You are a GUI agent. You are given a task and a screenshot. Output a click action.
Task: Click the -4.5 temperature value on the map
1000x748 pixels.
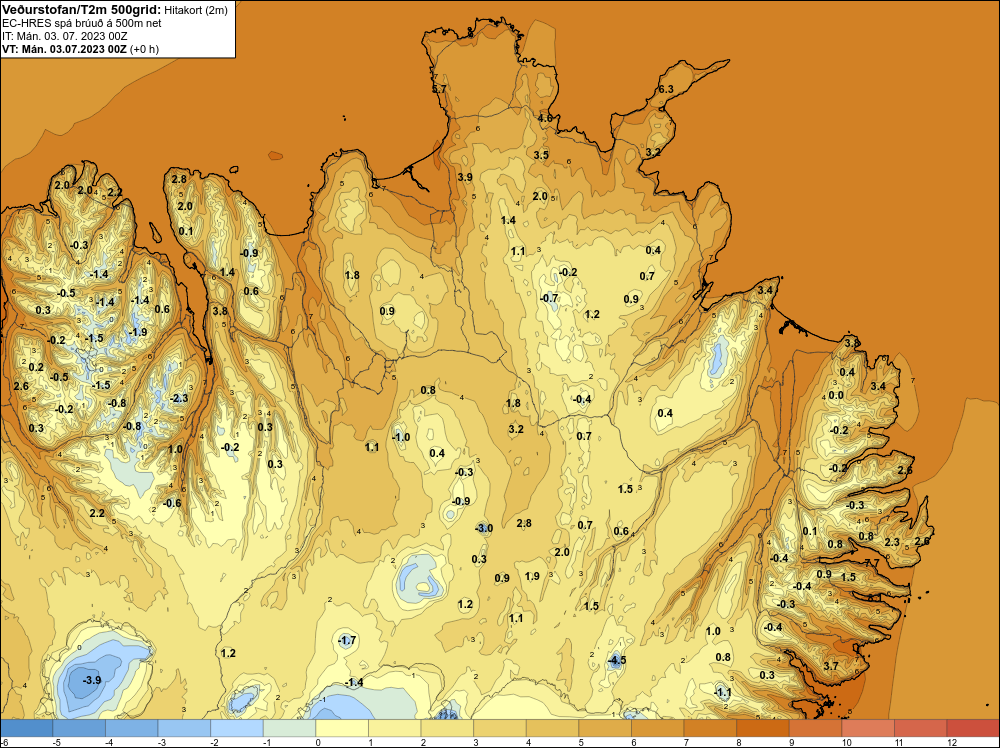[x=616, y=660]
